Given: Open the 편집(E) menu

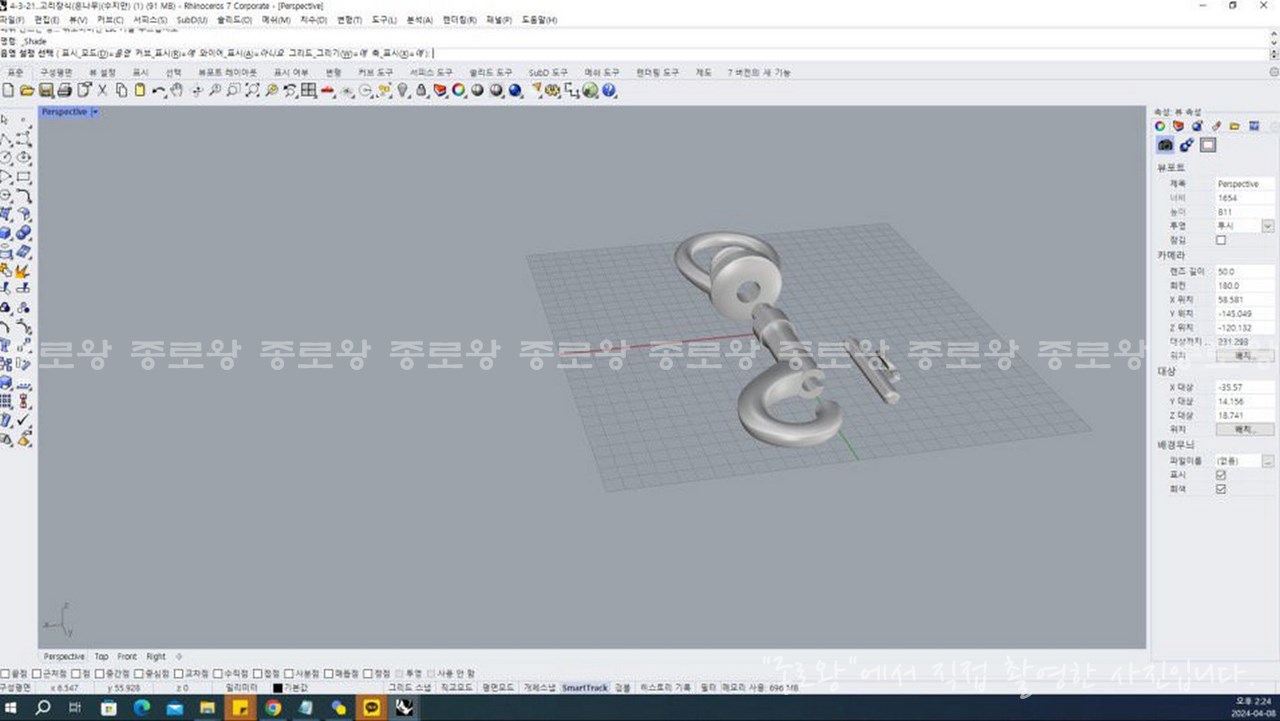Looking at the screenshot, I should pyautogui.click(x=46, y=19).
